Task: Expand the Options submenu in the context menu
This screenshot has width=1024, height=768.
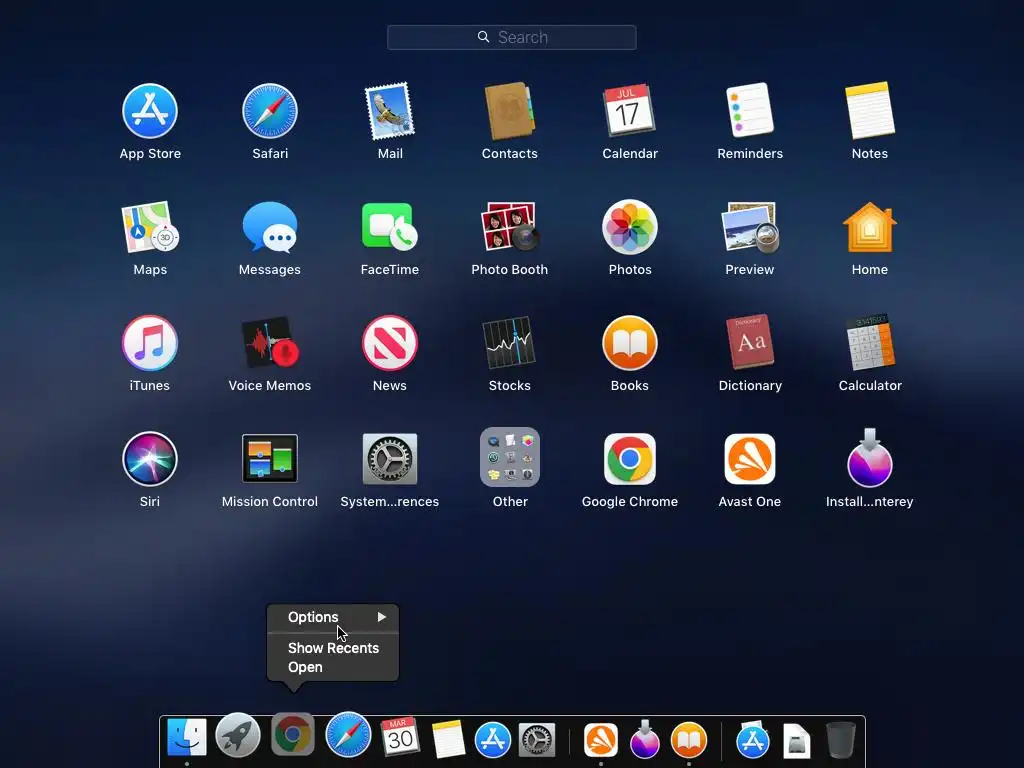Action: 333,617
